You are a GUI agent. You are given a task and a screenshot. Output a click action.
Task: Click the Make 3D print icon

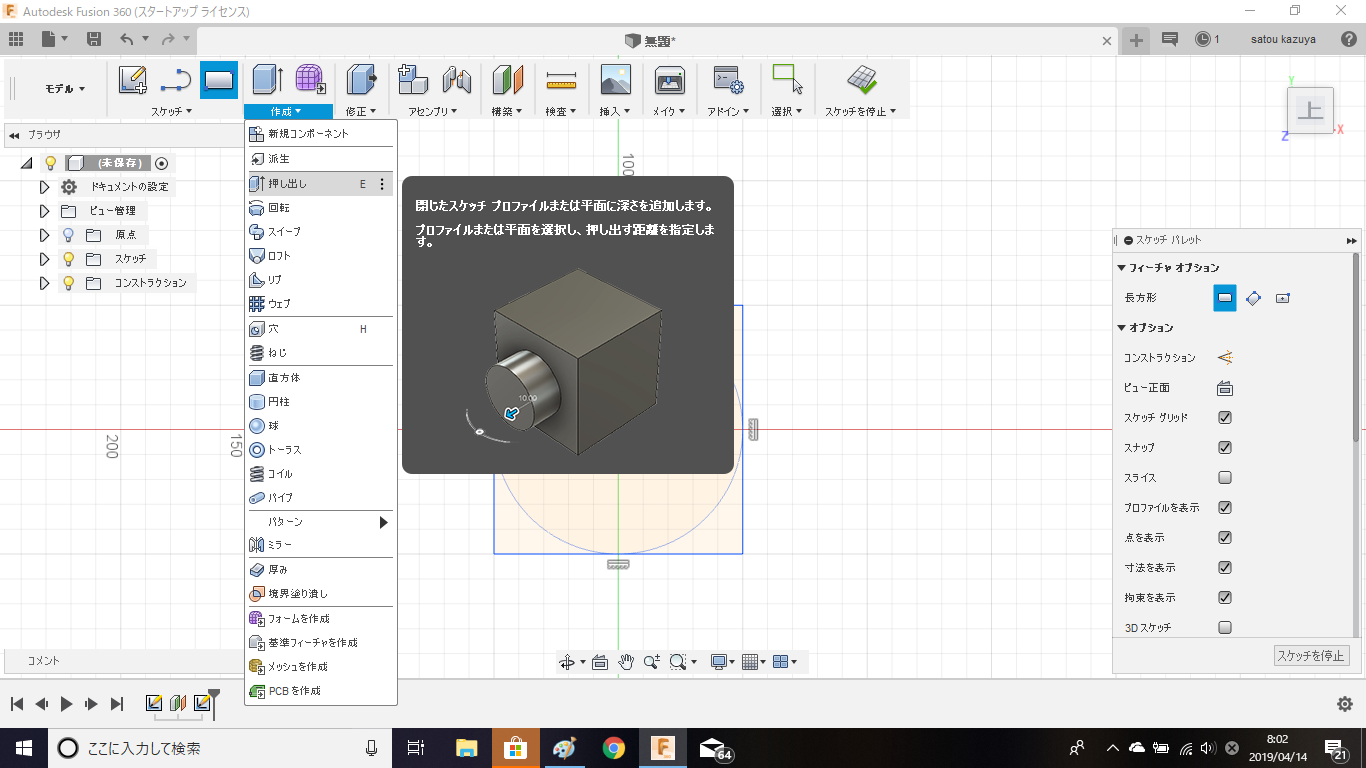[669, 80]
